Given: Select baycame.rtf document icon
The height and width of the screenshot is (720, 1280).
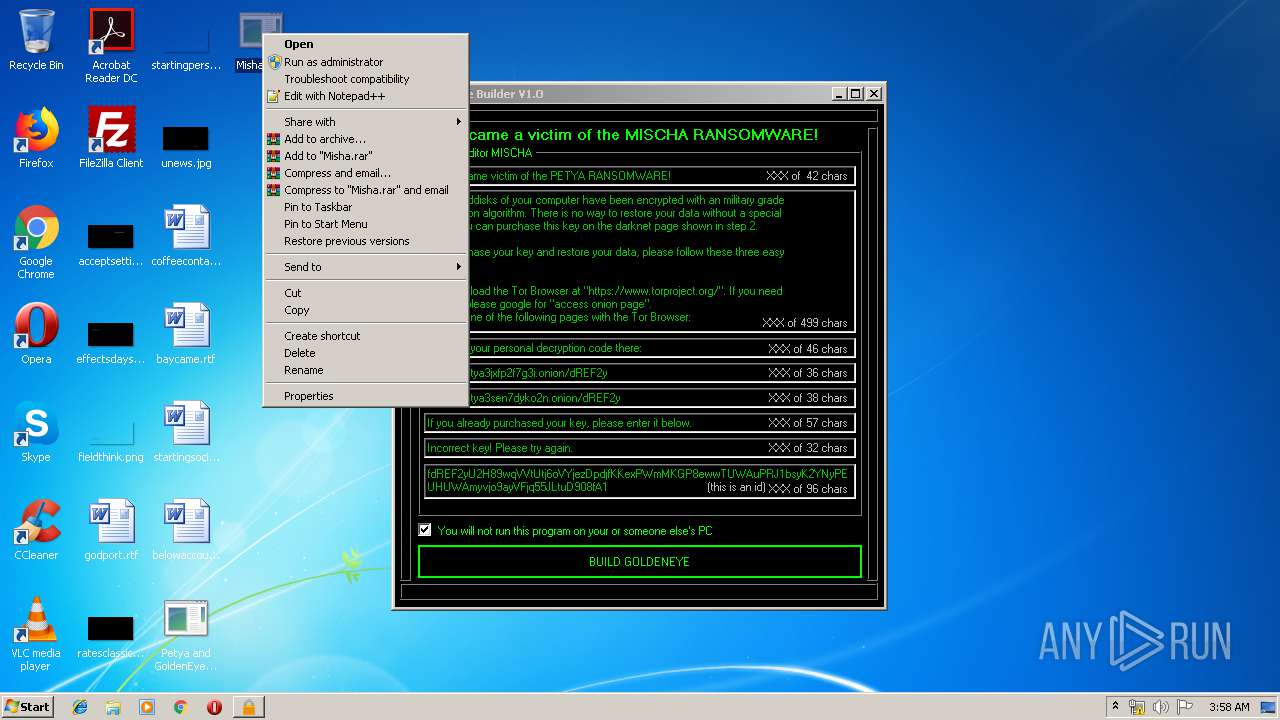Looking at the screenshot, I should coord(186,334).
